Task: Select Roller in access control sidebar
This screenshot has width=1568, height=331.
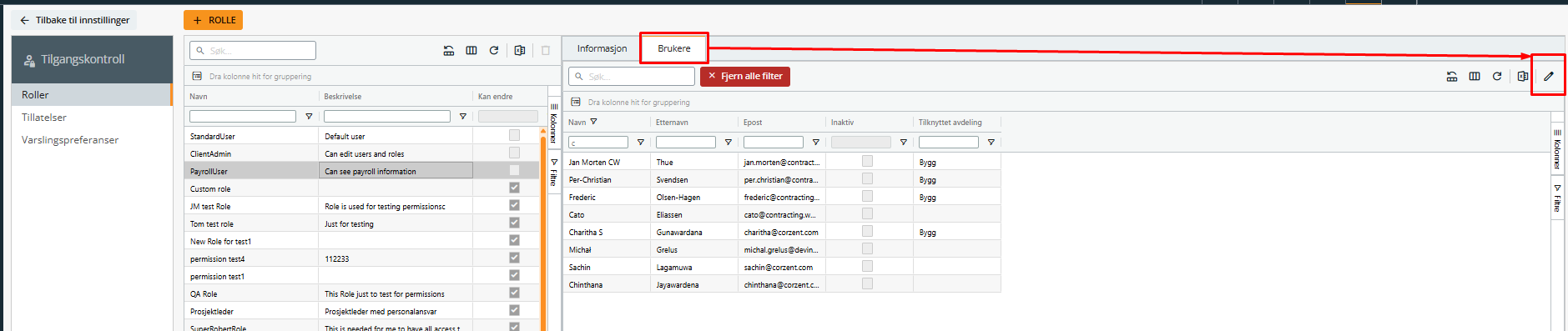Action: 92,95
